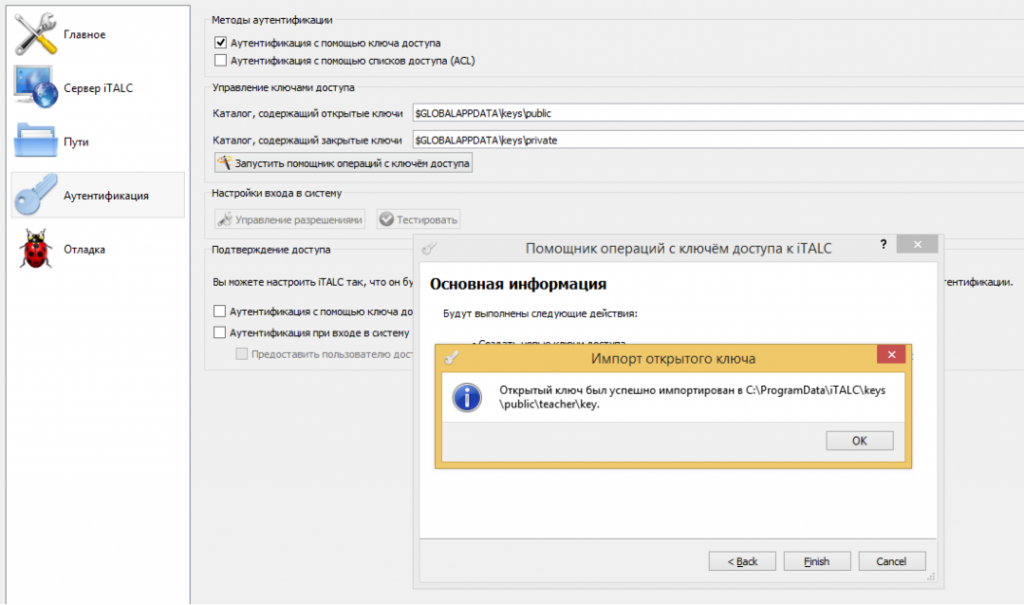This screenshot has height=605, width=1024.
Task: Open Управление разрешениями button
Action: pos(290,220)
